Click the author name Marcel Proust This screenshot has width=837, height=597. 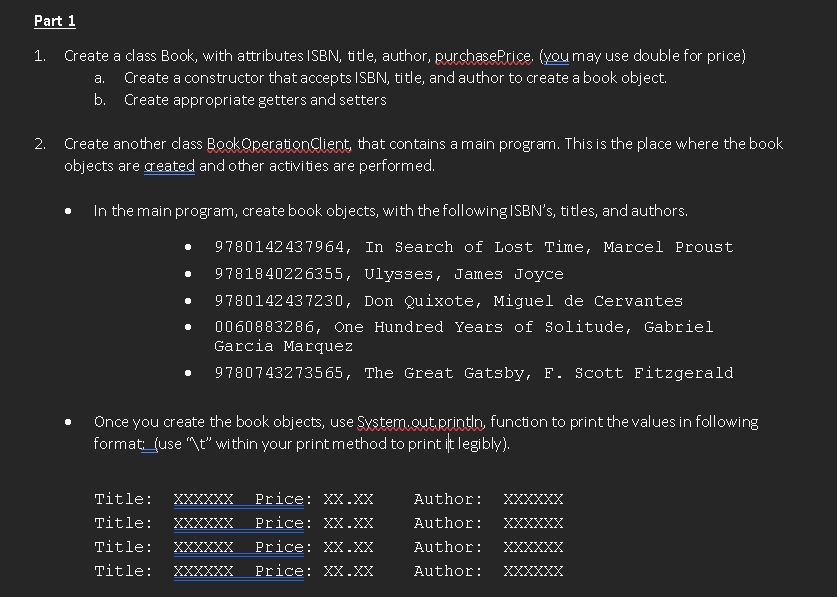[668, 246]
